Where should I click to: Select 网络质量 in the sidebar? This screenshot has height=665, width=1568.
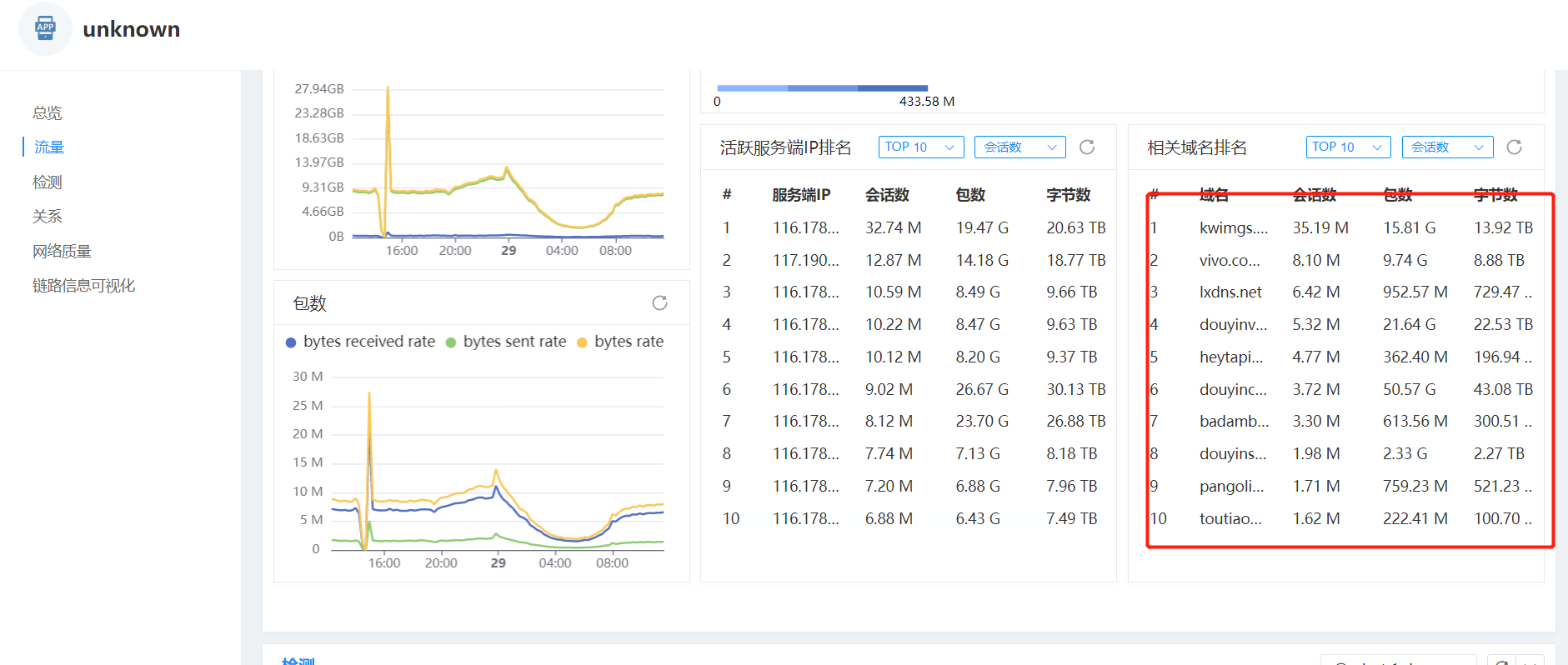point(62,252)
